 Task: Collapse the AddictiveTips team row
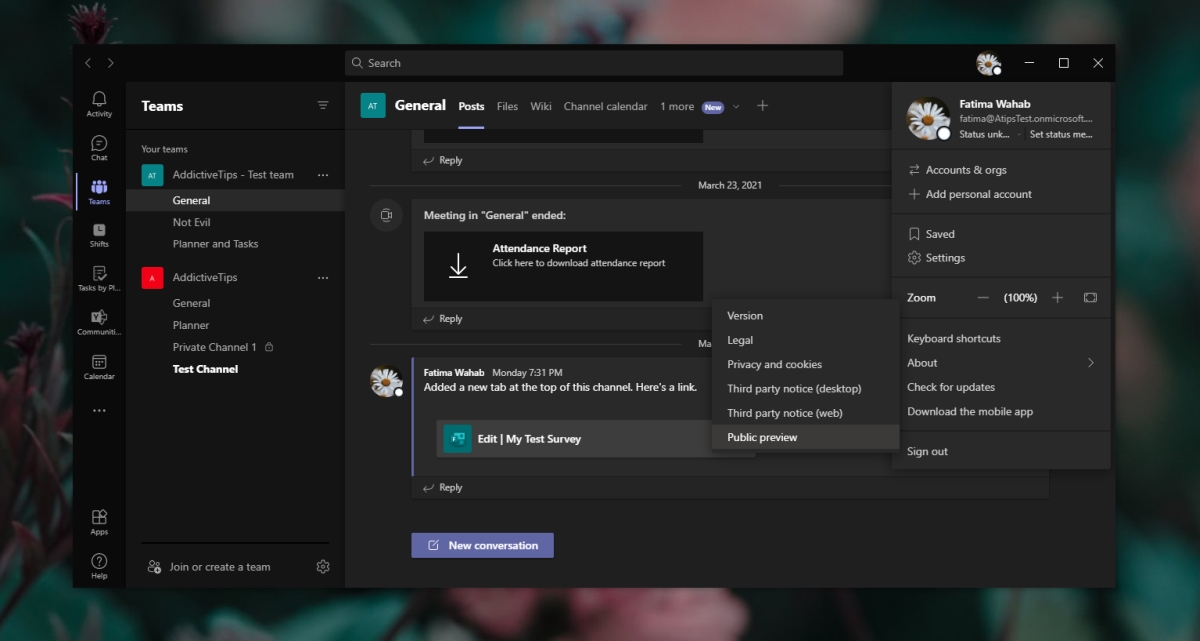coord(204,278)
